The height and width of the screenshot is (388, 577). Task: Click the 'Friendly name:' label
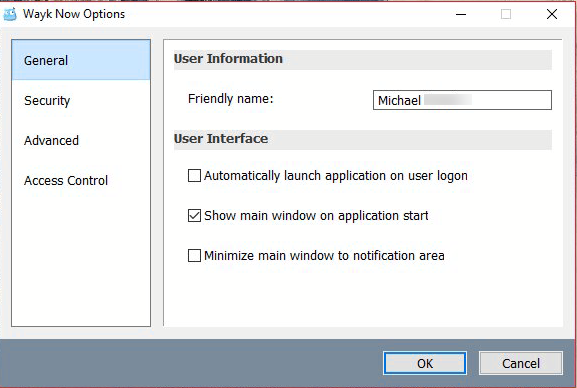pos(230,99)
